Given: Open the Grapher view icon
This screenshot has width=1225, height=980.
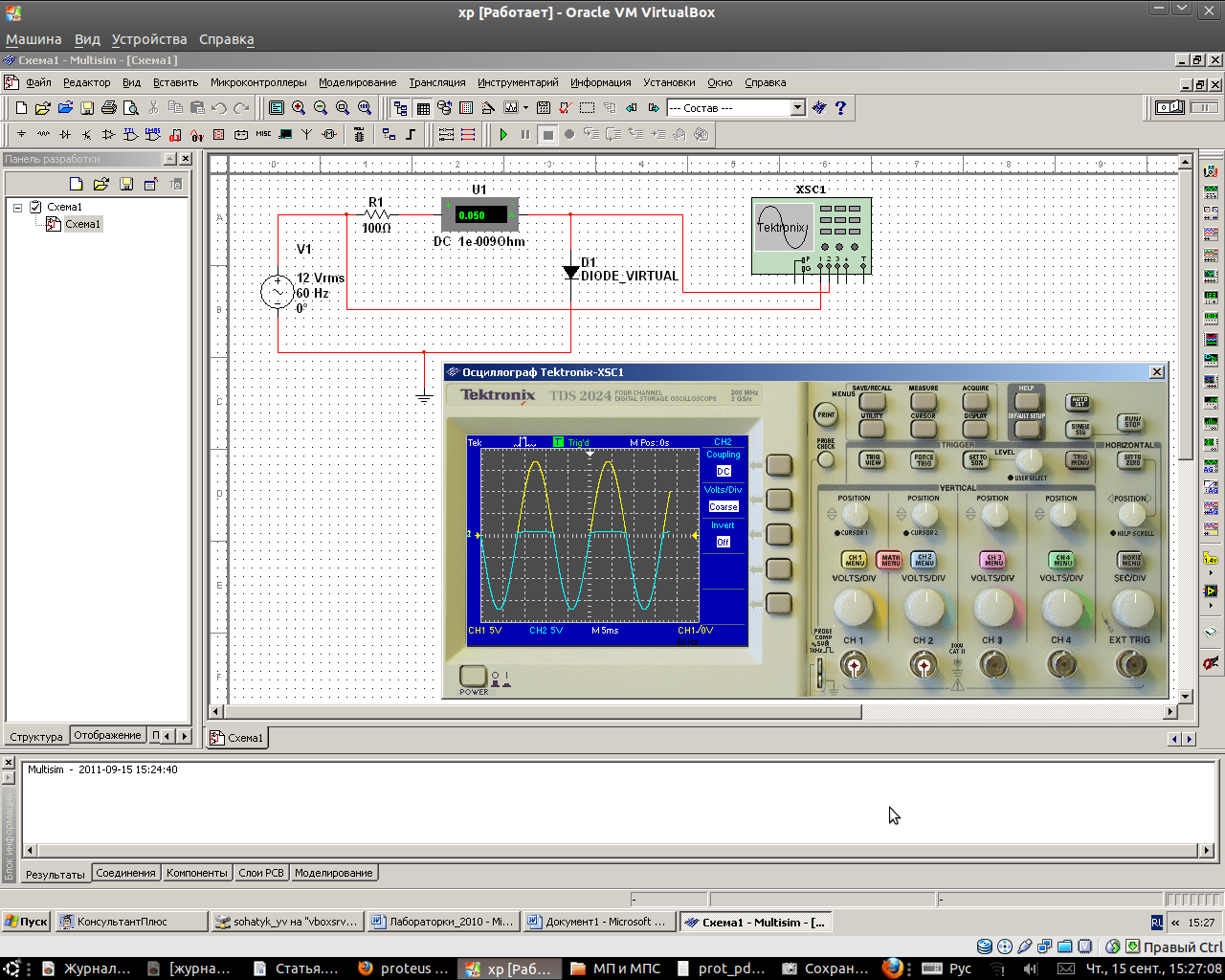Looking at the screenshot, I should (x=511, y=108).
